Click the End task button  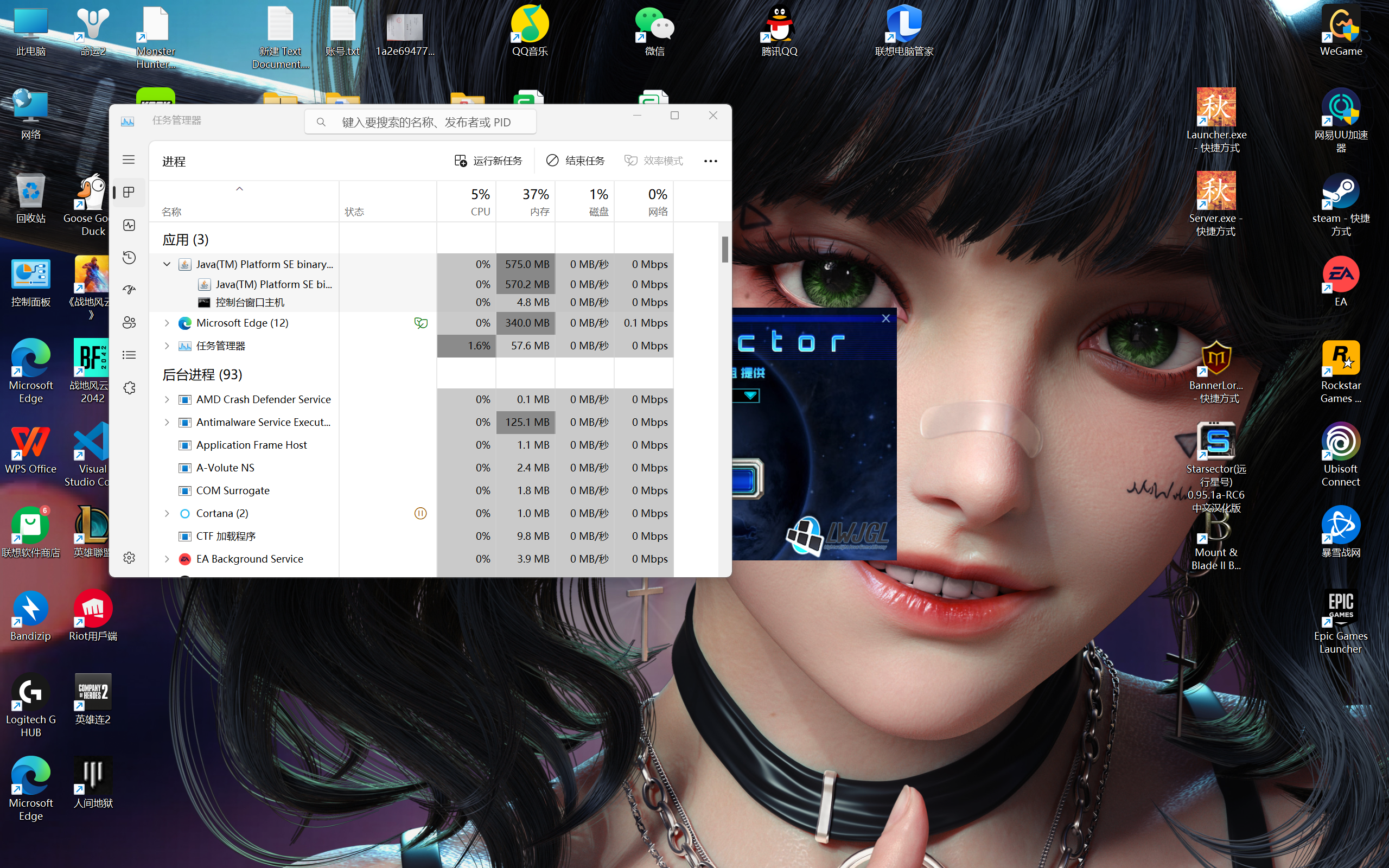pos(575,161)
